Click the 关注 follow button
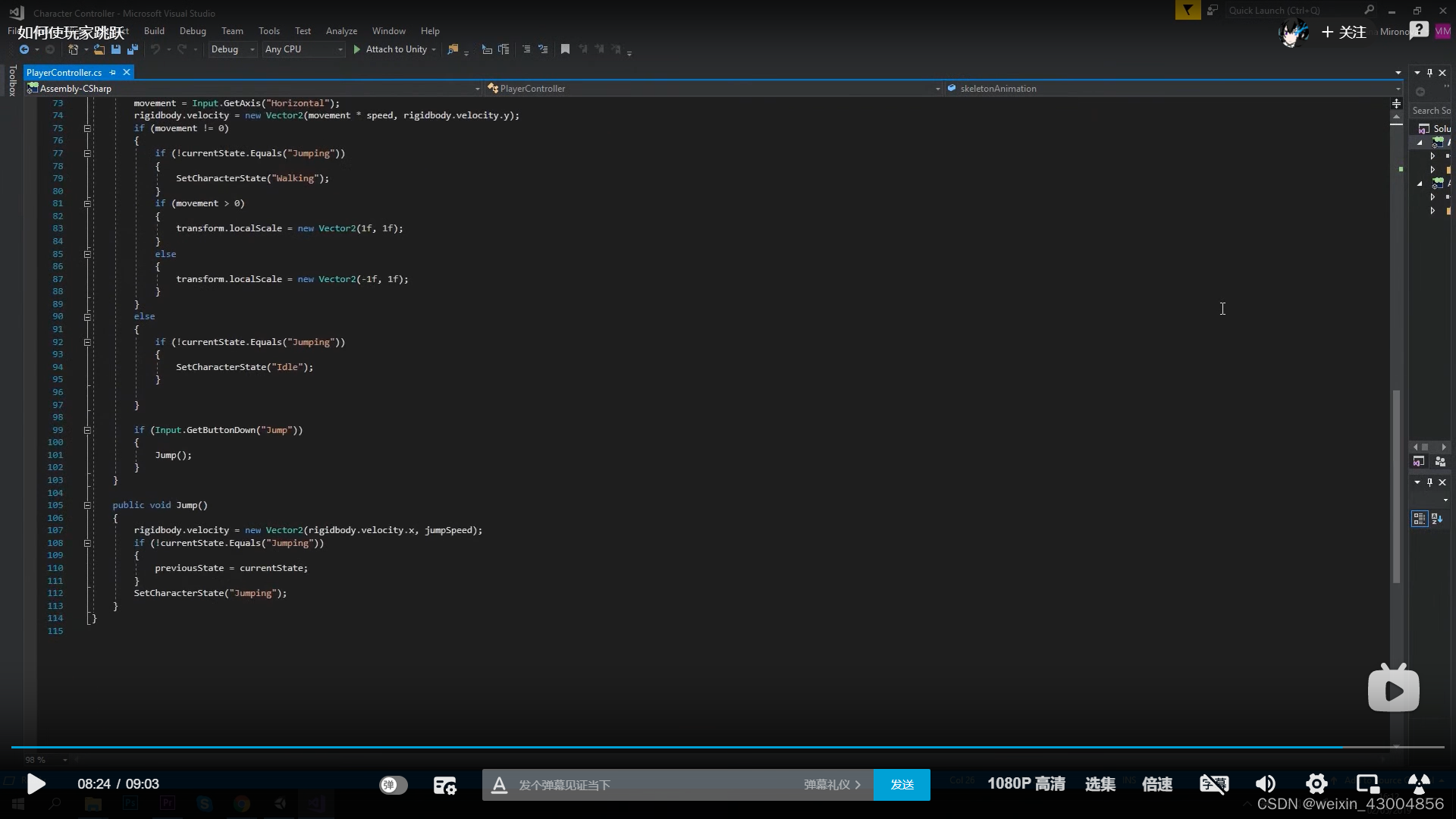Viewport: 1456px width, 819px height. (1344, 32)
